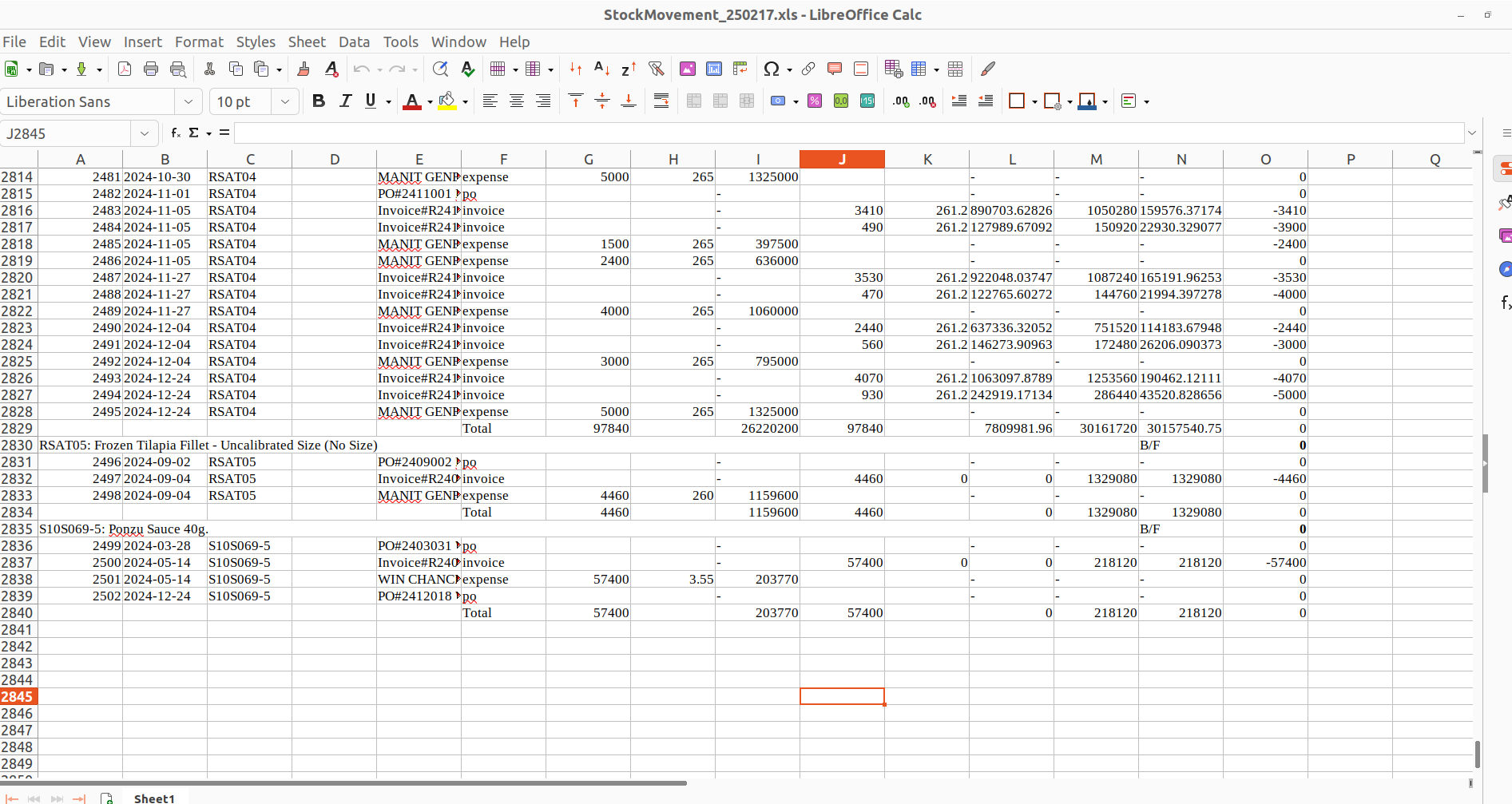Click the Name Box showing J2845

(x=66, y=133)
